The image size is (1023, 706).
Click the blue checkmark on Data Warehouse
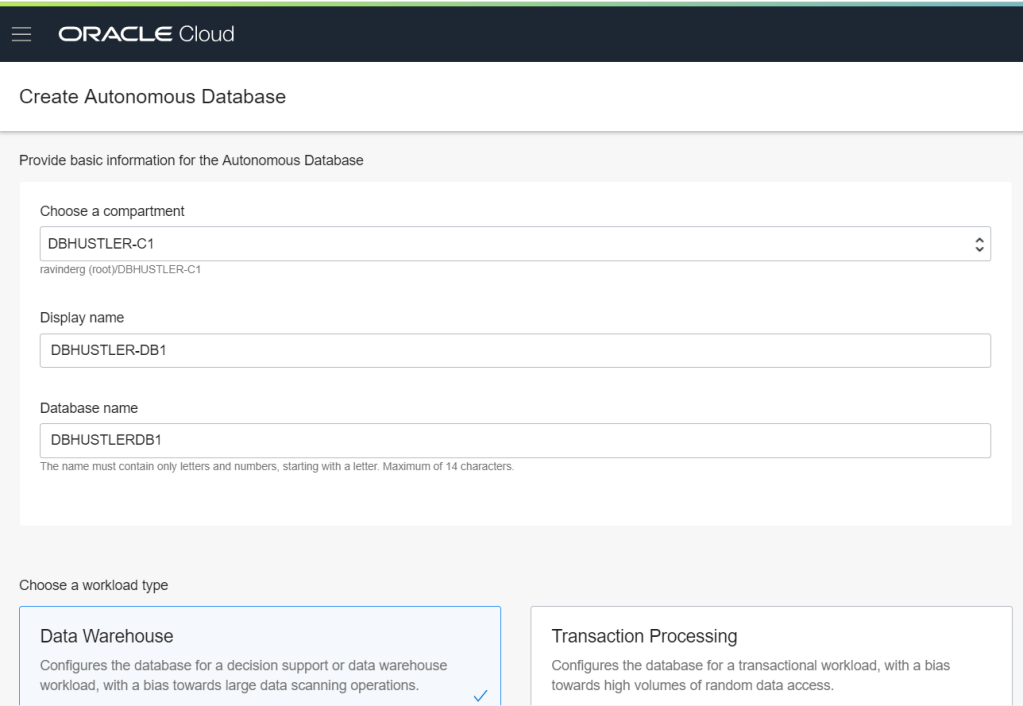point(478,696)
